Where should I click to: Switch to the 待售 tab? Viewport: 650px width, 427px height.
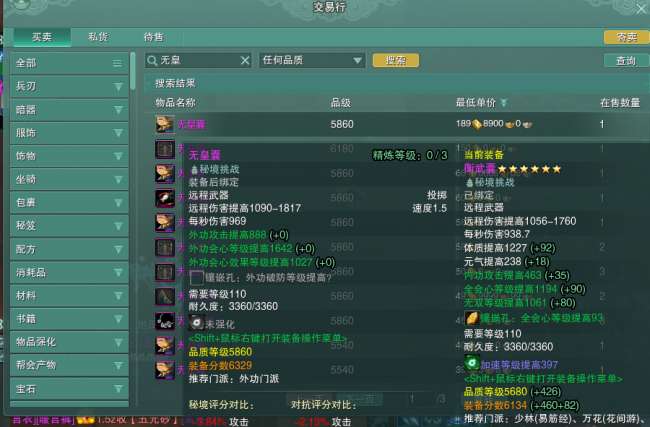pyautogui.click(x=154, y=37)
